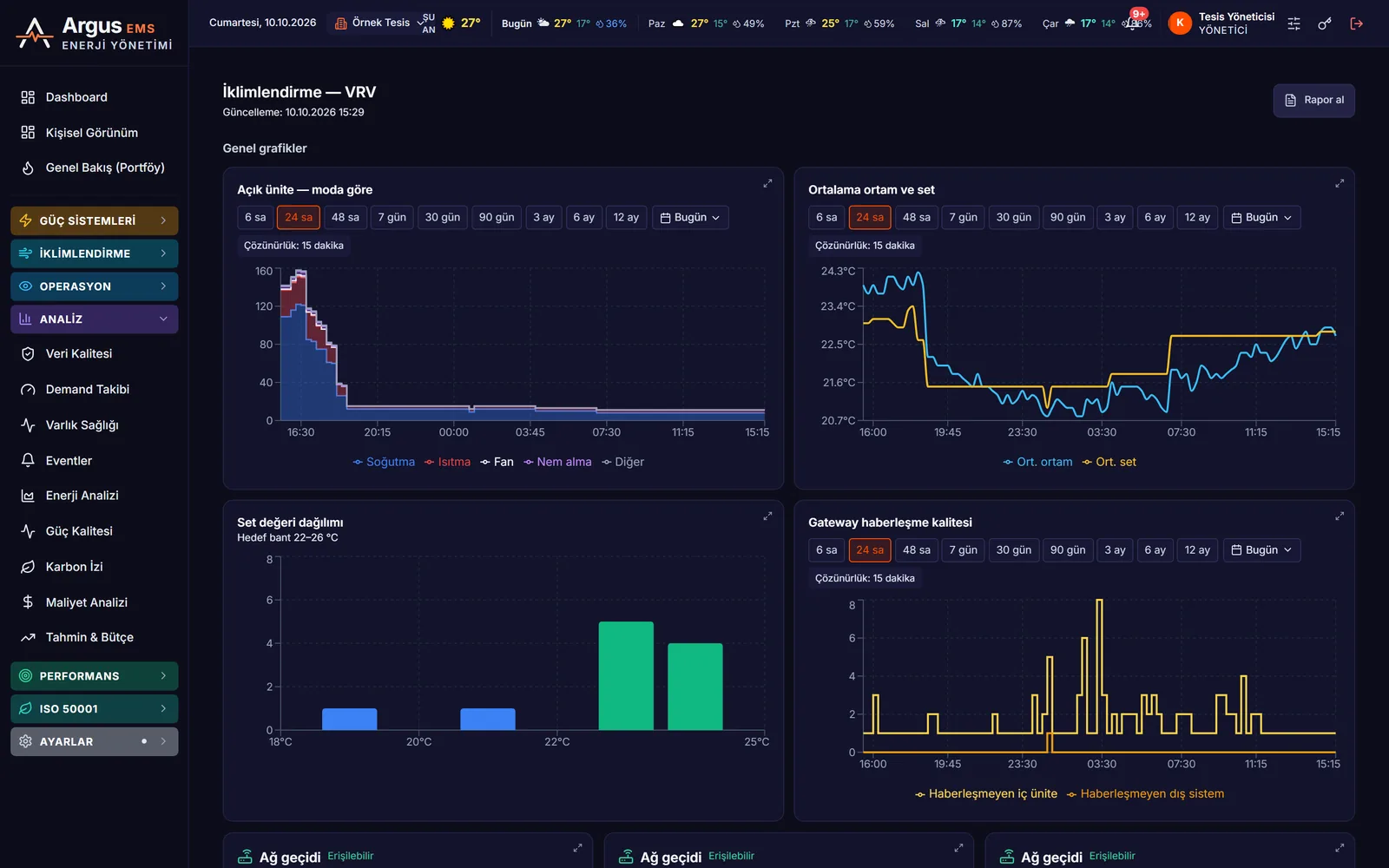Click the key icon in header

pos(1325,23)
